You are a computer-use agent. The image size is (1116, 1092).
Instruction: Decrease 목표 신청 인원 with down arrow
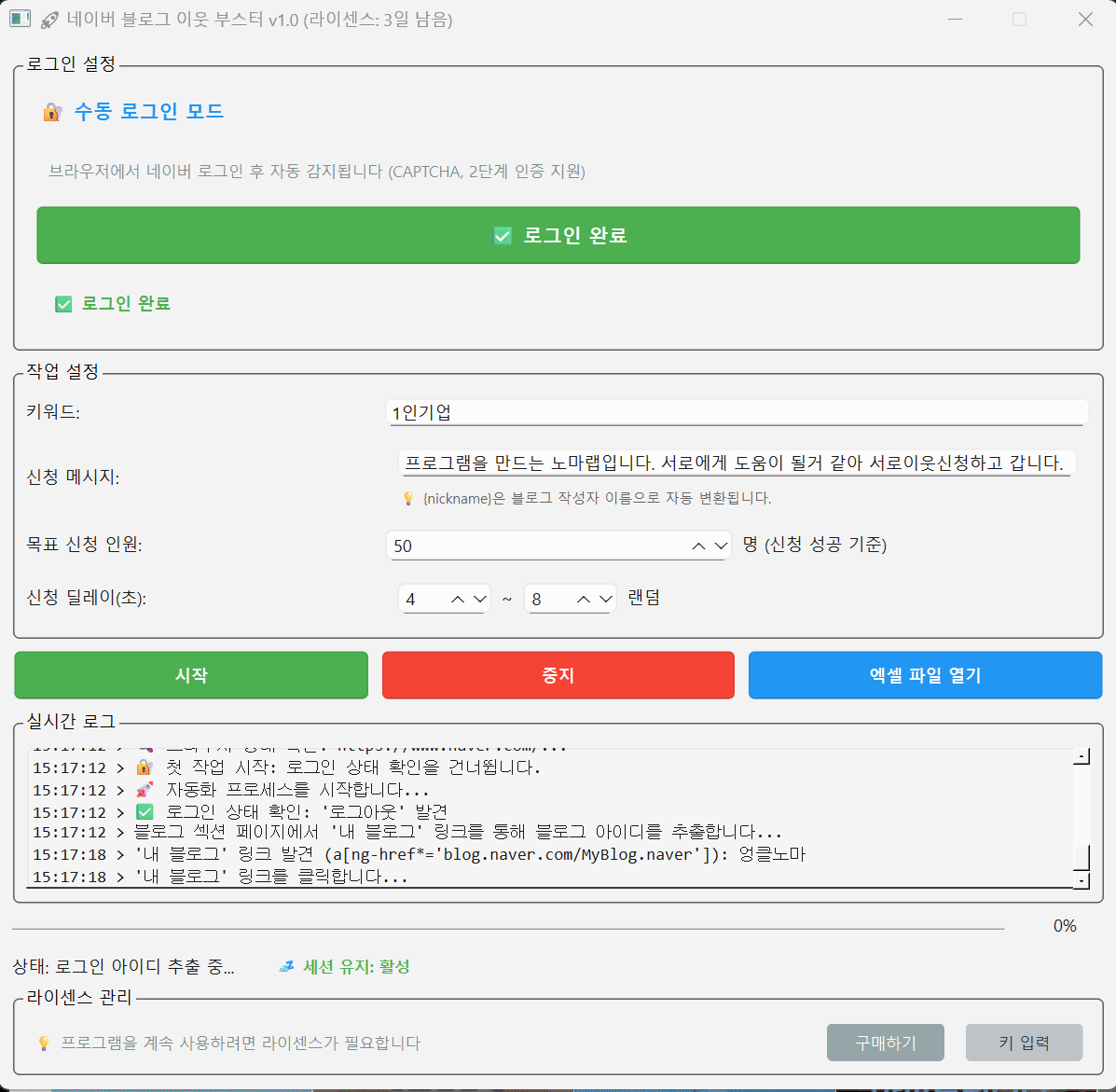pyautogui.click(x=721, y=546)
